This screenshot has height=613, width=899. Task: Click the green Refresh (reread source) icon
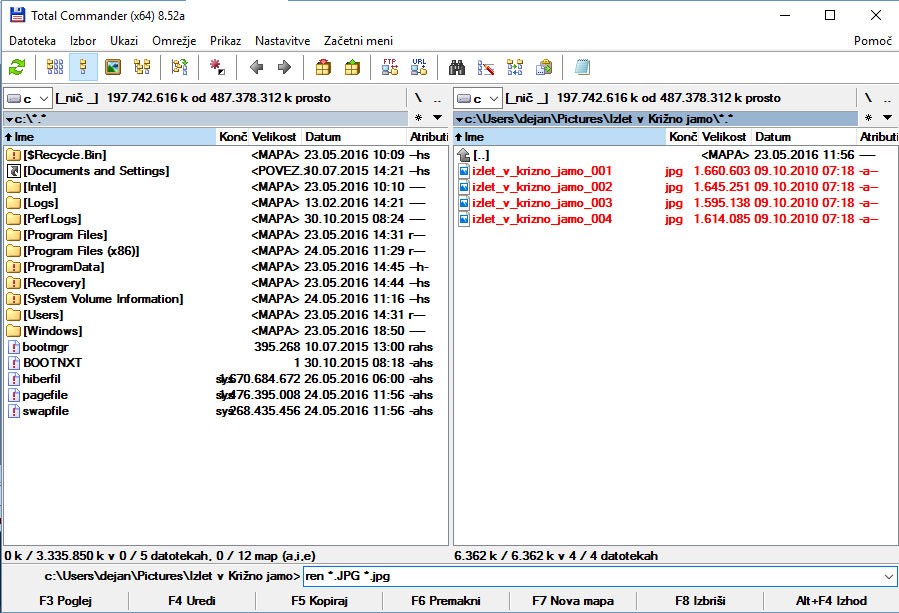click(17, 67)
